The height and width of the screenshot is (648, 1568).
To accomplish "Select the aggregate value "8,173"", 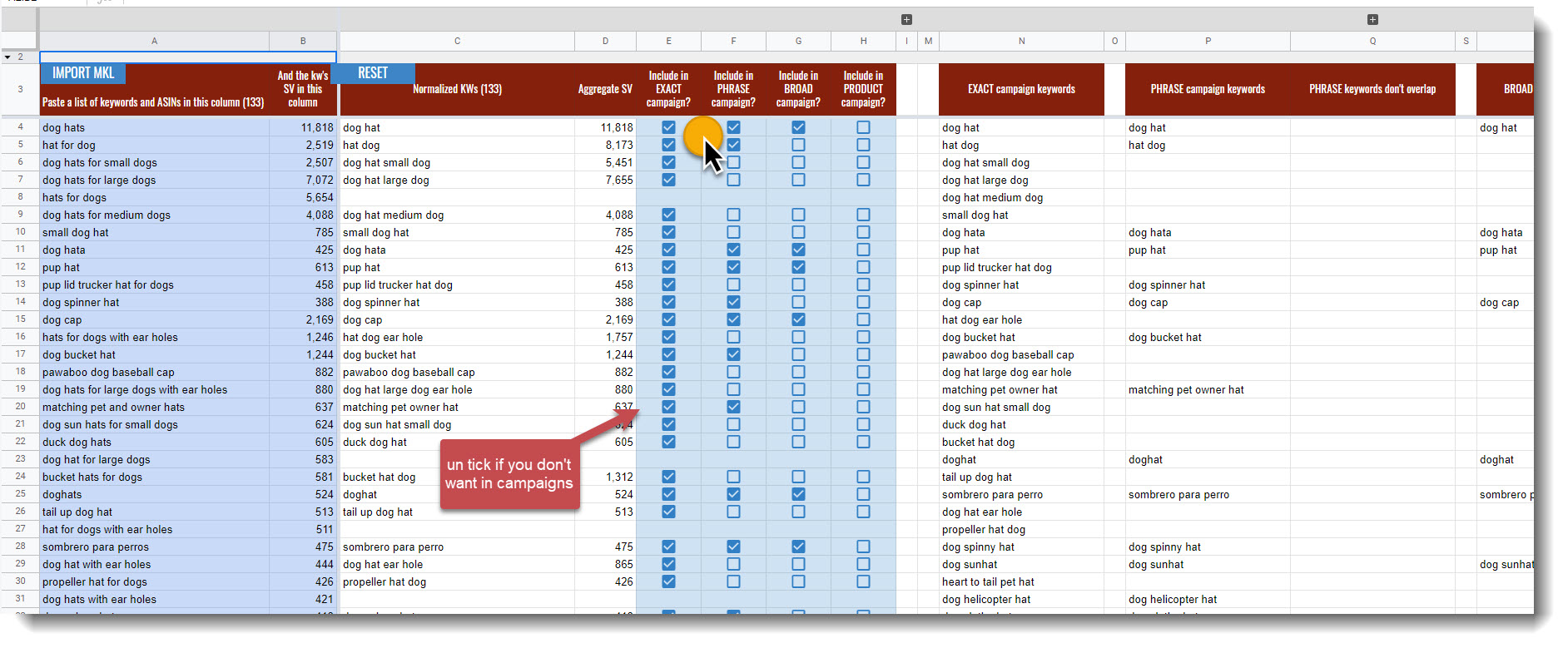I will [x=605, y=145].
